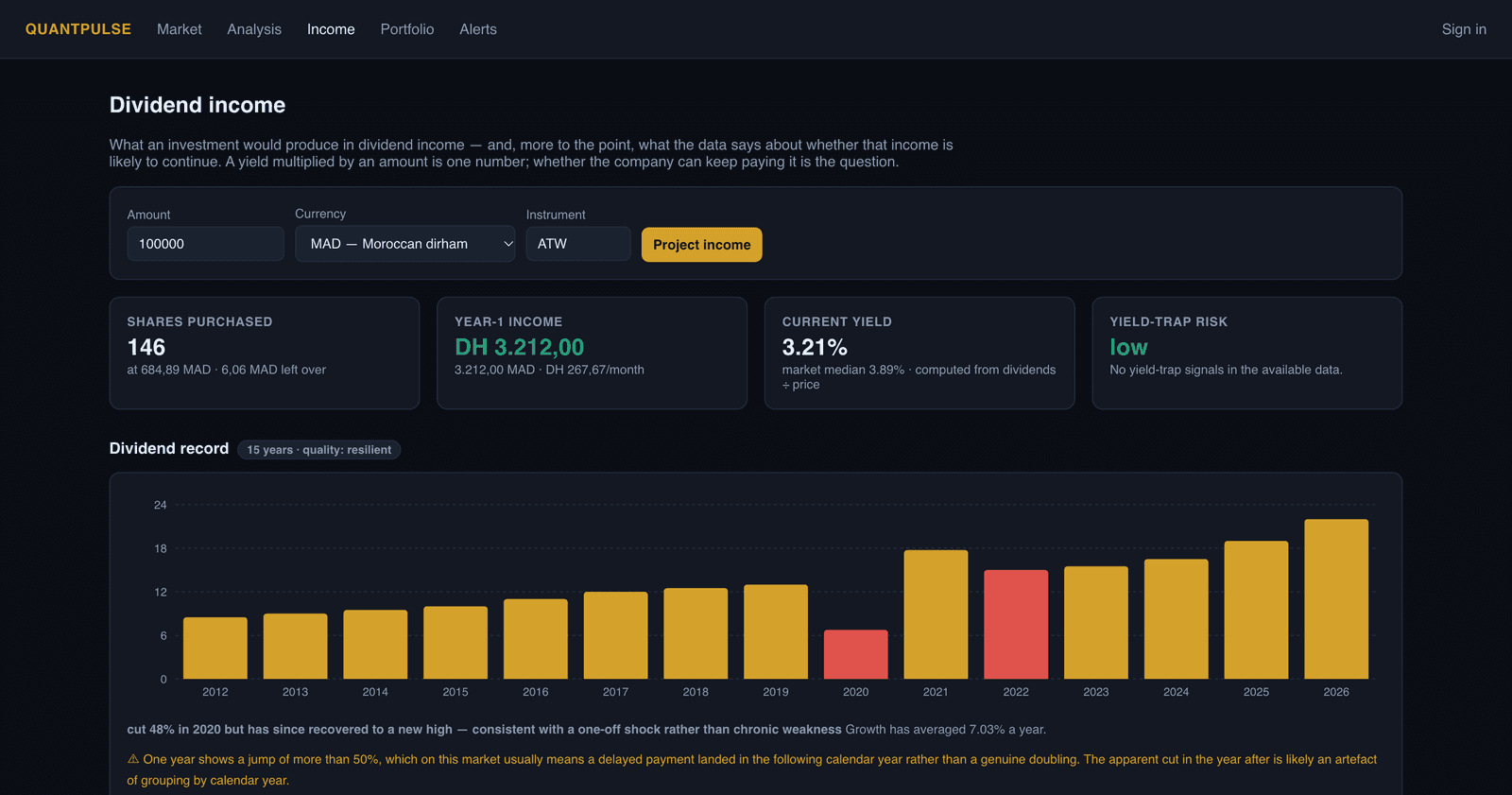The image size is (1512, 795).
Task: Click the text '3.212,00 MAD · DH 267,67/month'
Action: pos(549,370)
